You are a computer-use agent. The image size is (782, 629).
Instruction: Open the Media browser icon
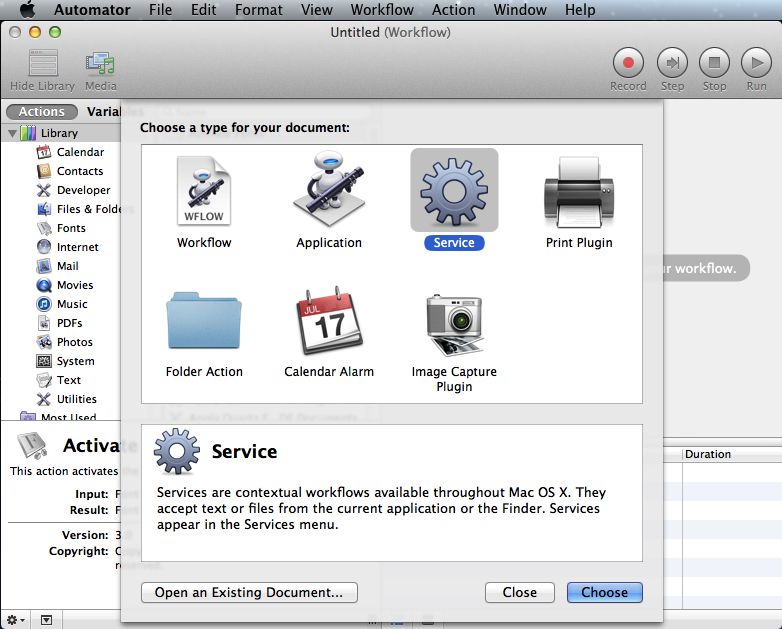(x=100, y=64)
